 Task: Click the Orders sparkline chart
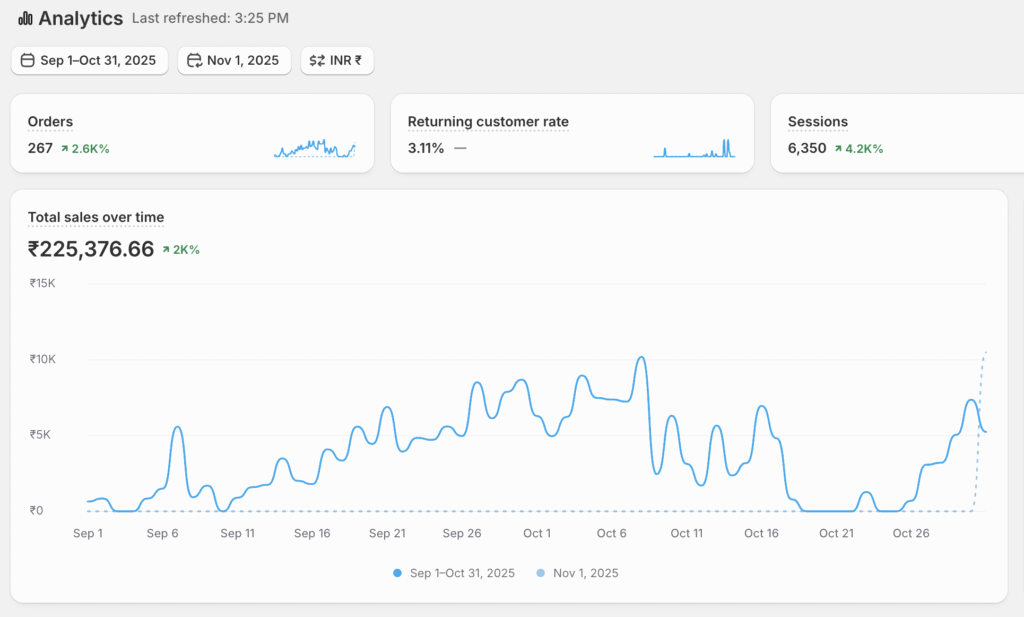click(x=314, y=149)
